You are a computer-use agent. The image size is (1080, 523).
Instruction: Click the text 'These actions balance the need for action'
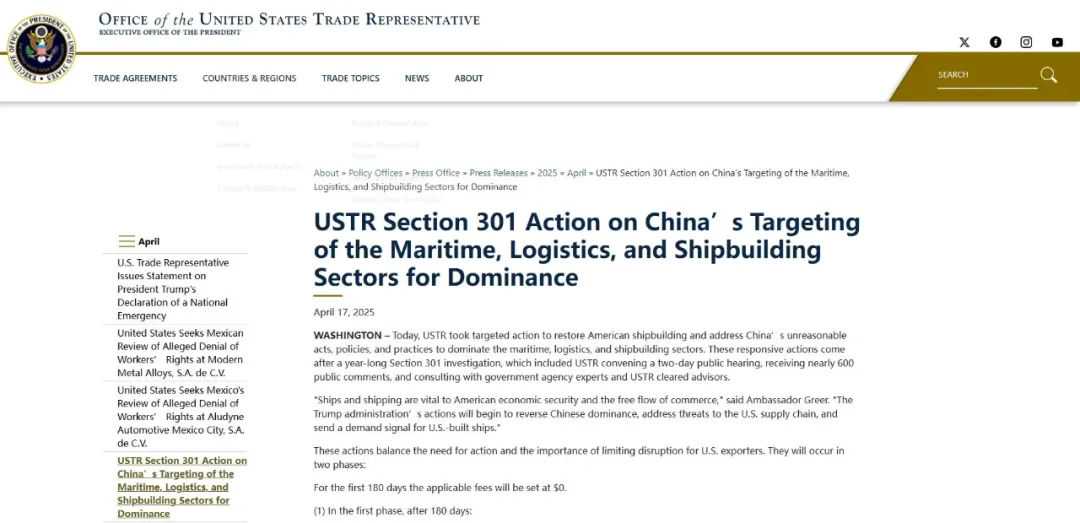point(579,458)
